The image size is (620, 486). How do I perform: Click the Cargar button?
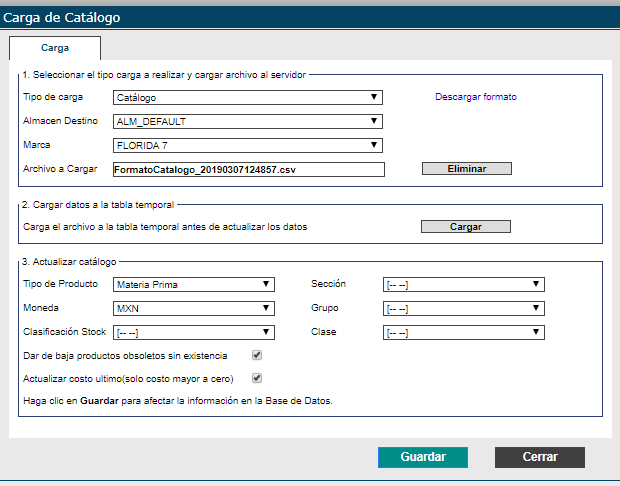tap(465, 227)
